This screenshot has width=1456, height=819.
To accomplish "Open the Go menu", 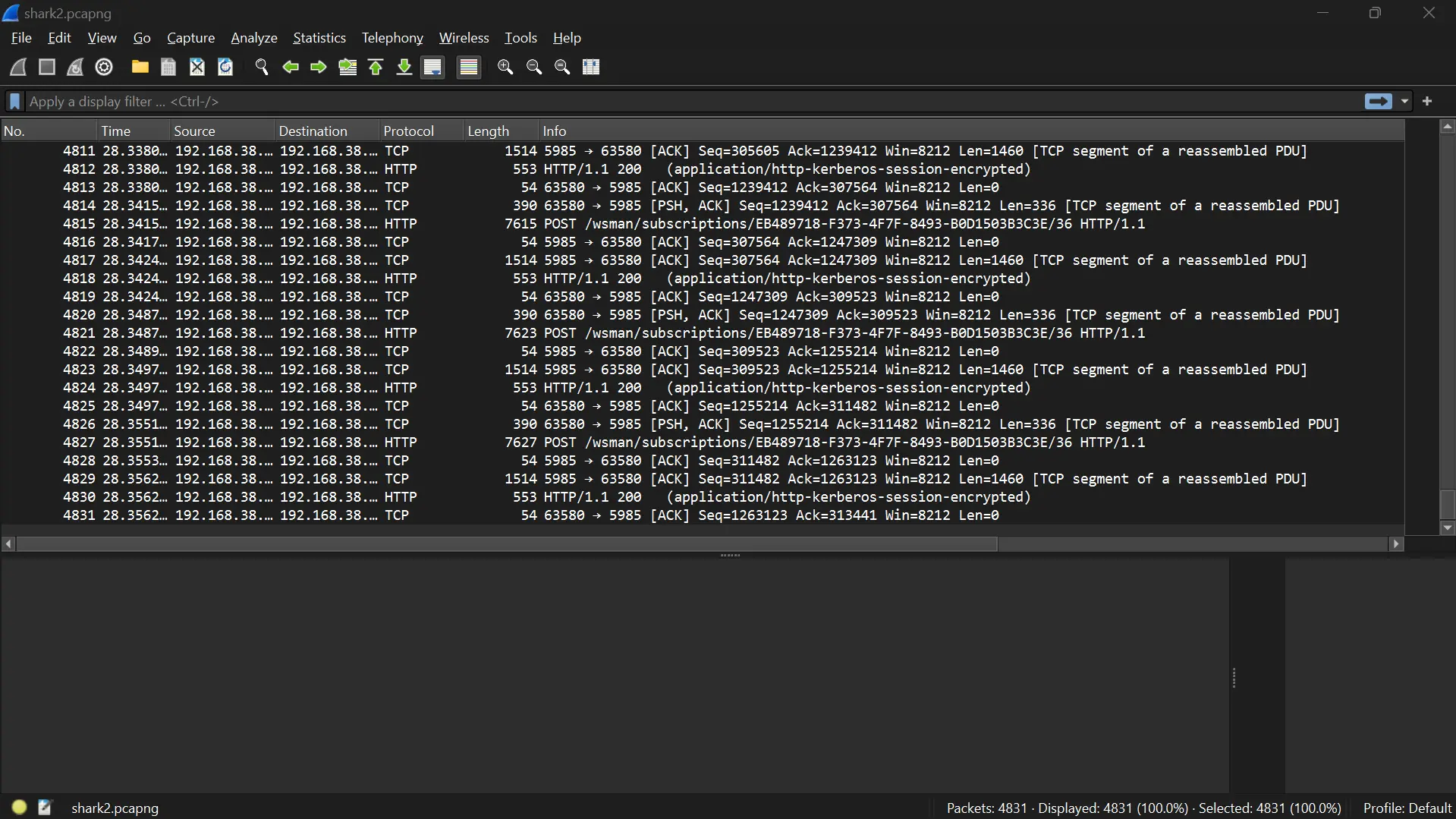I will [142, 38].
